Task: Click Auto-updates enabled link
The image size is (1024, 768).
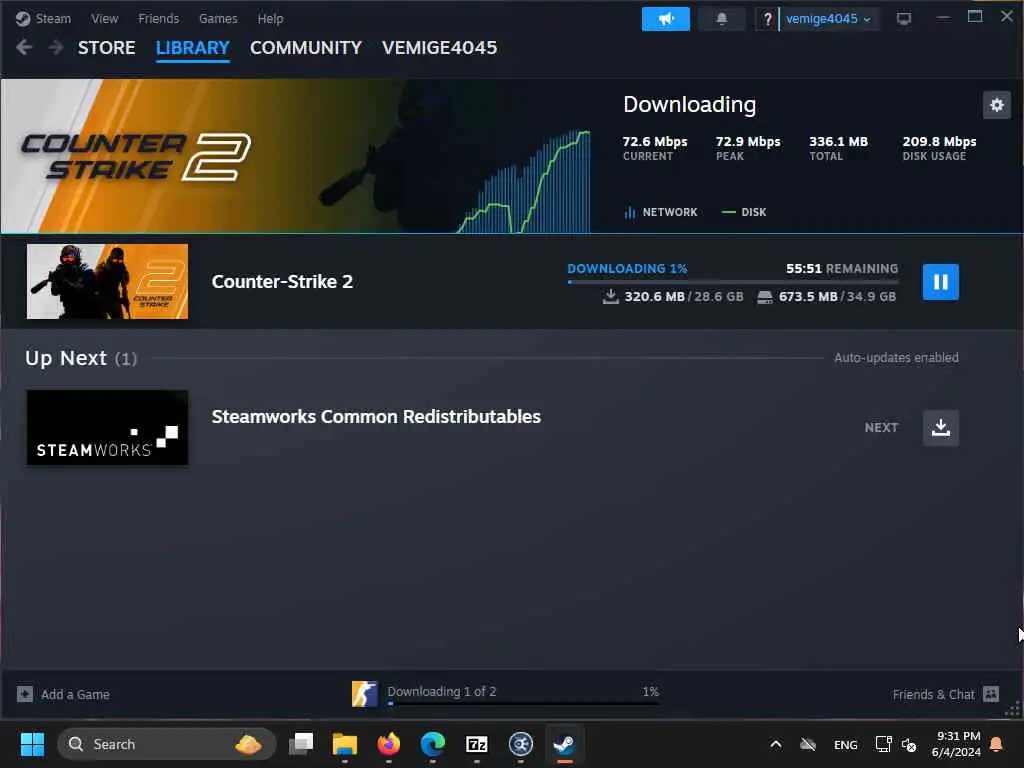Action: (x=896, y=358)
